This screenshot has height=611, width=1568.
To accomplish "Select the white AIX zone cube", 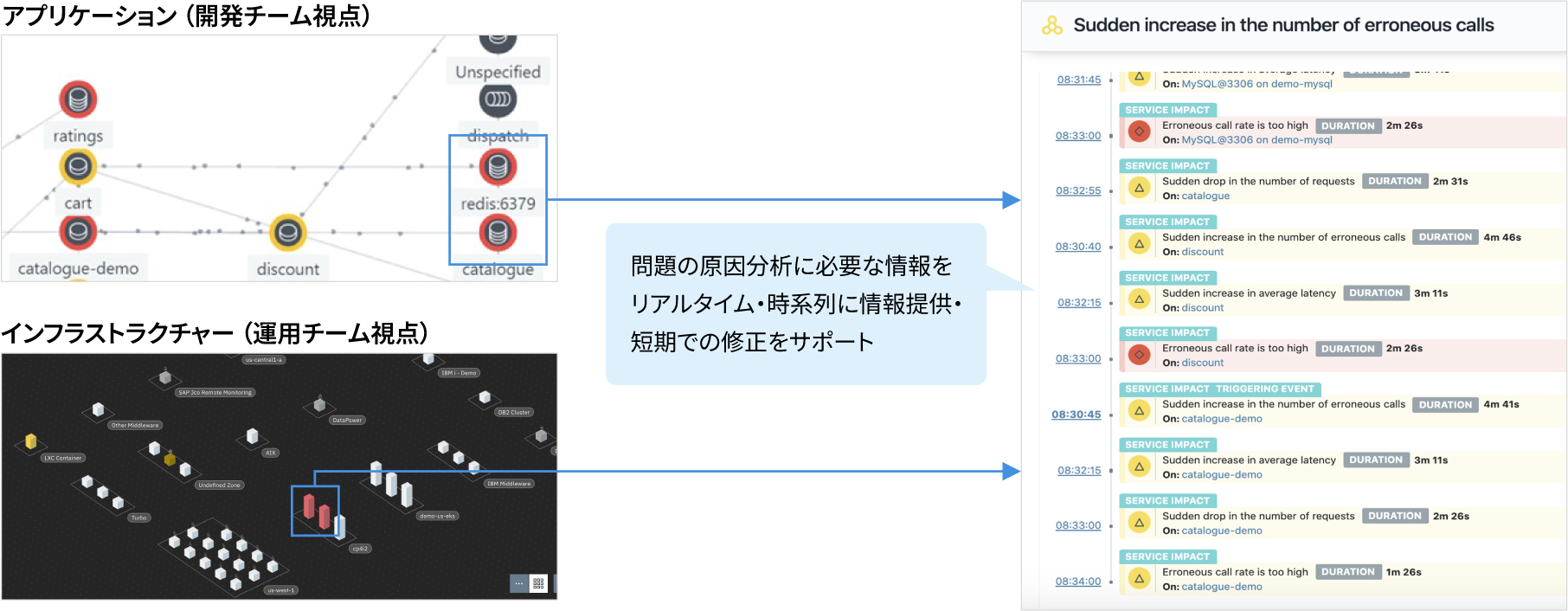I will [x=253, y=435].
